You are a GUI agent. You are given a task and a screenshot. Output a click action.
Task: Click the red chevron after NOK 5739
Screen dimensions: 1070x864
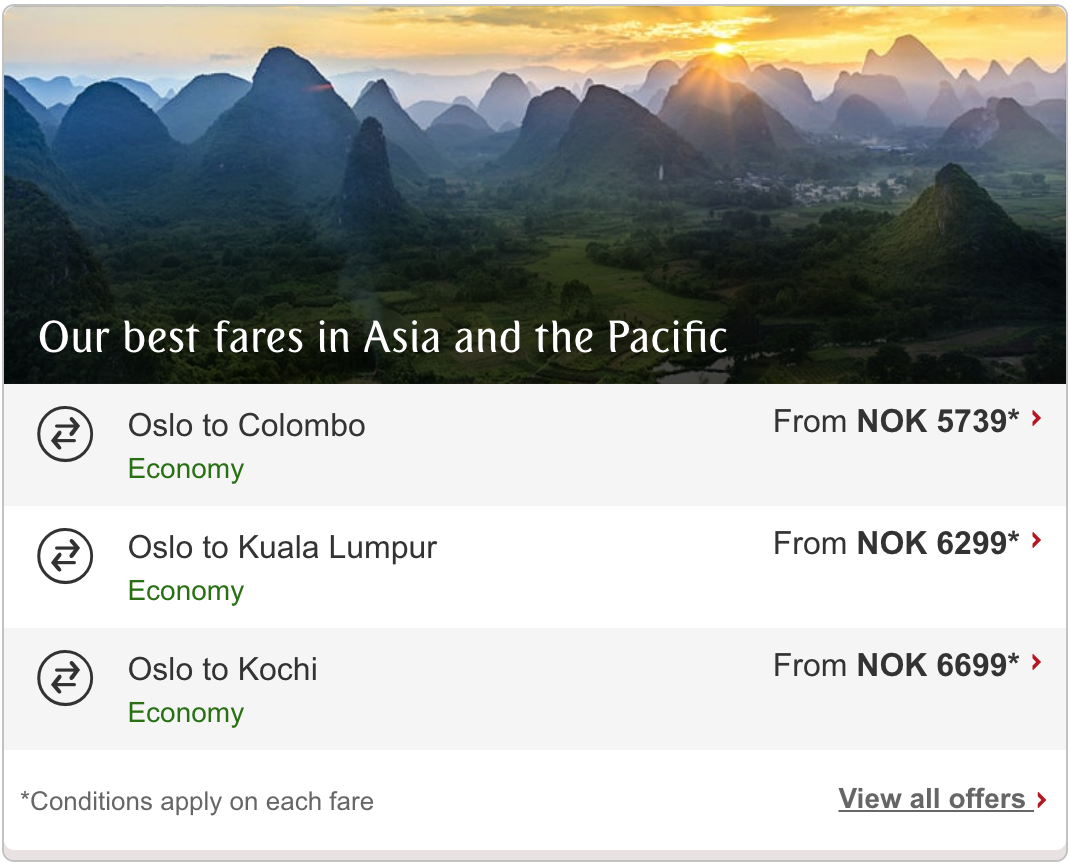[x=1037, y=418]
